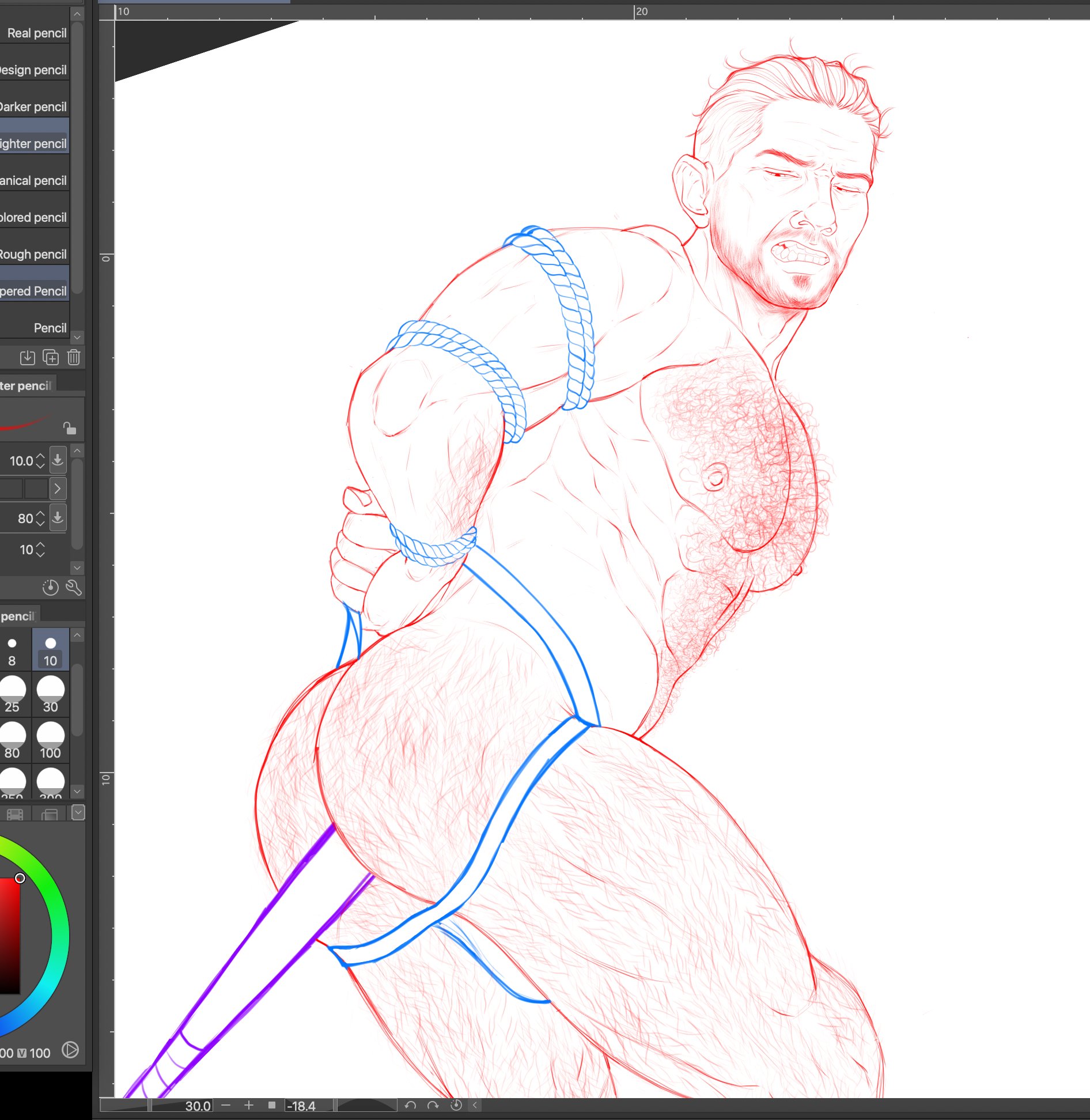Expand options chevron beside empty setting boxes
Image resolution: width=1090 pixels, height=1120 pixels.
[x=58, y=489]
